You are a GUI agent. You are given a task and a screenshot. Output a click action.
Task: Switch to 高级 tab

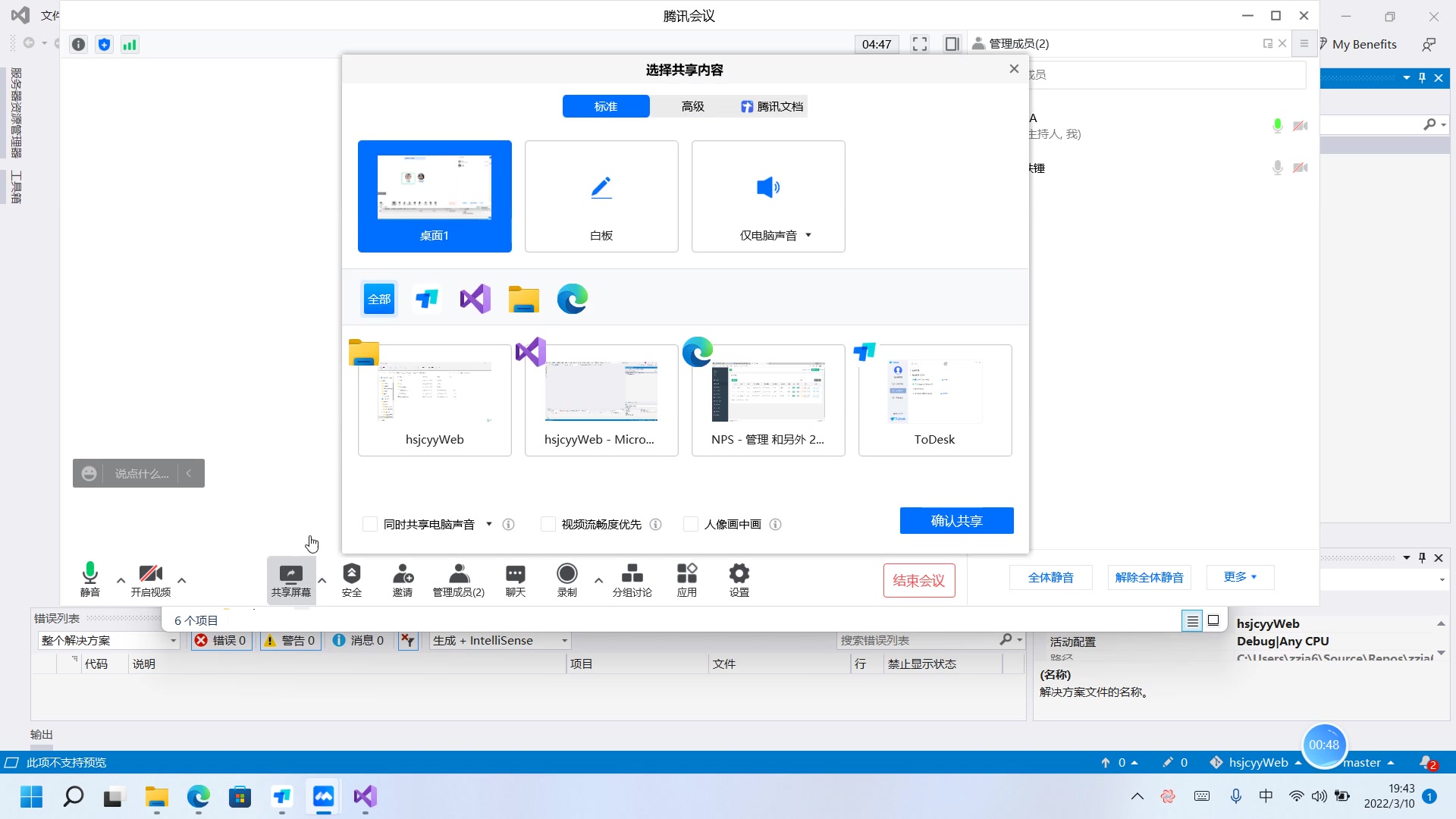692,106
